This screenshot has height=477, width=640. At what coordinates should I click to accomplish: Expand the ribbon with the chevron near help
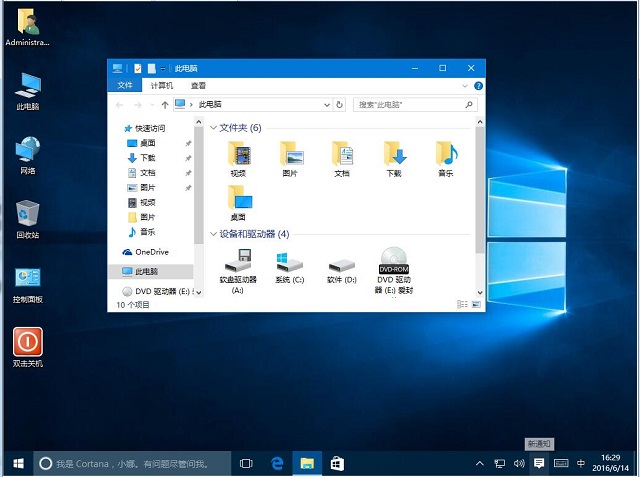click(x=467, y=86)
